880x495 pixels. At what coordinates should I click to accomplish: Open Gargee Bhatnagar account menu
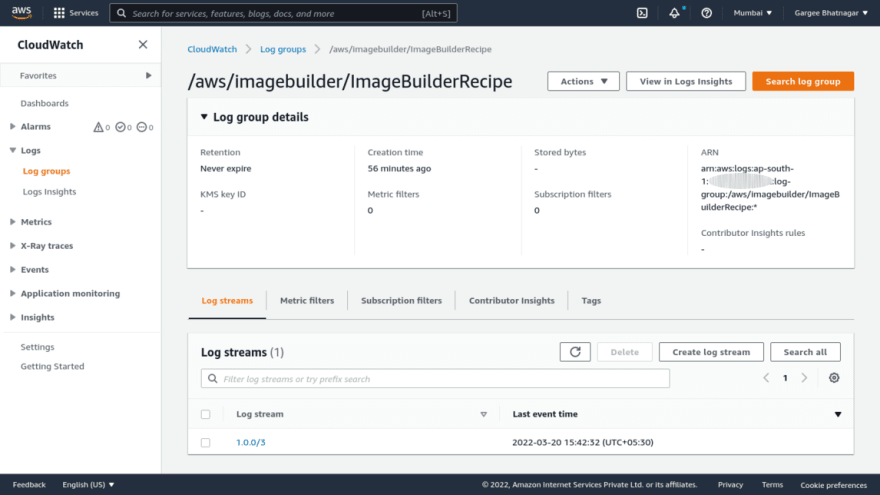tap(831, 13)
